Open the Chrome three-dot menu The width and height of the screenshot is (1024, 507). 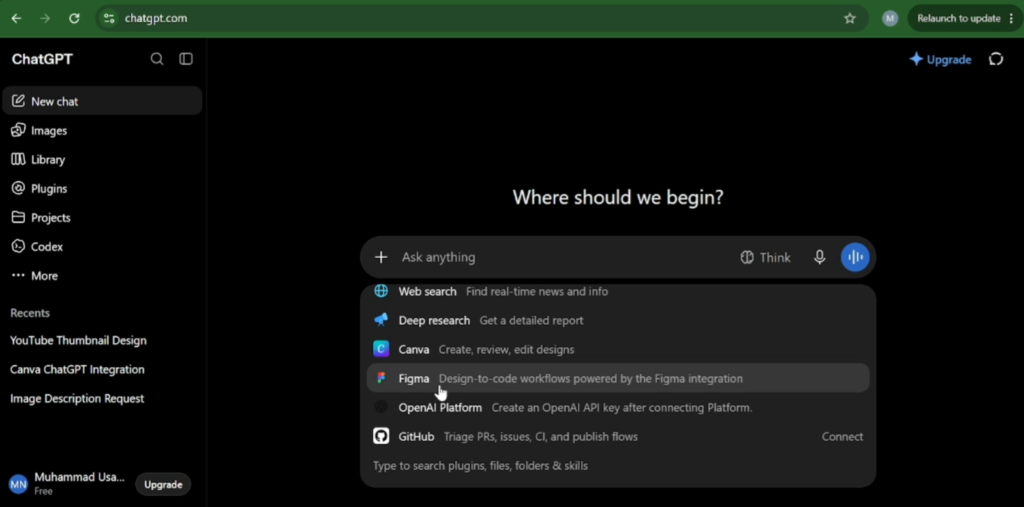1012,18
